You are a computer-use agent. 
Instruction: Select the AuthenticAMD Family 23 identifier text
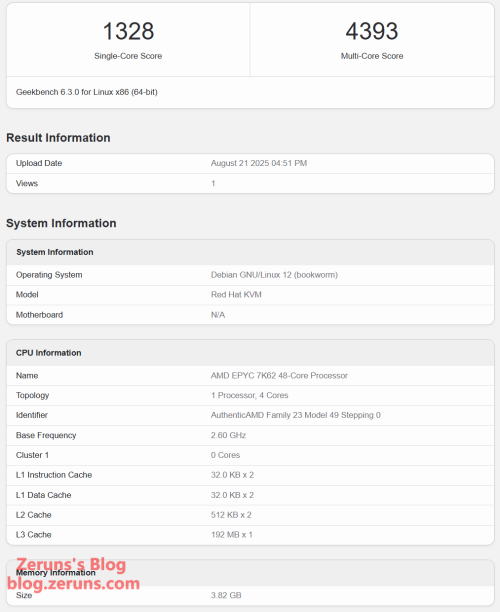[x=295, y=415]
